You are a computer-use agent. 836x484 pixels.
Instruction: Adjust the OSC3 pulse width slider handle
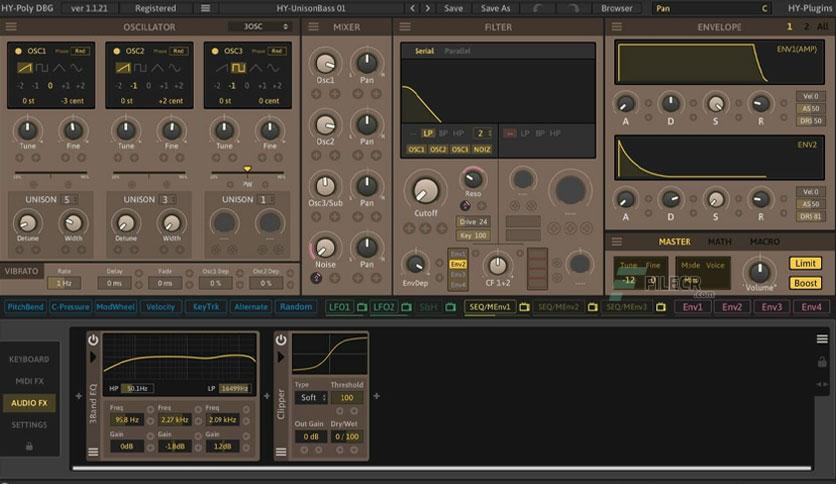click(247, 169)
